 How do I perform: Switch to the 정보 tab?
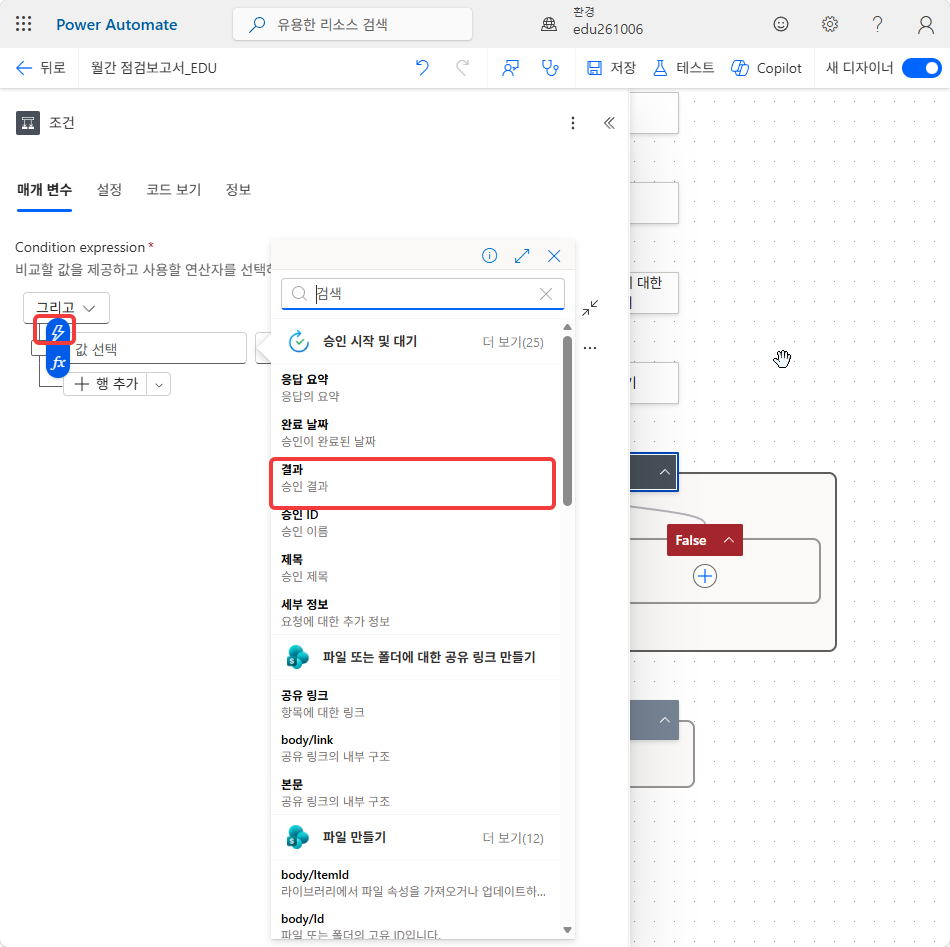click(x=238, y=190)
